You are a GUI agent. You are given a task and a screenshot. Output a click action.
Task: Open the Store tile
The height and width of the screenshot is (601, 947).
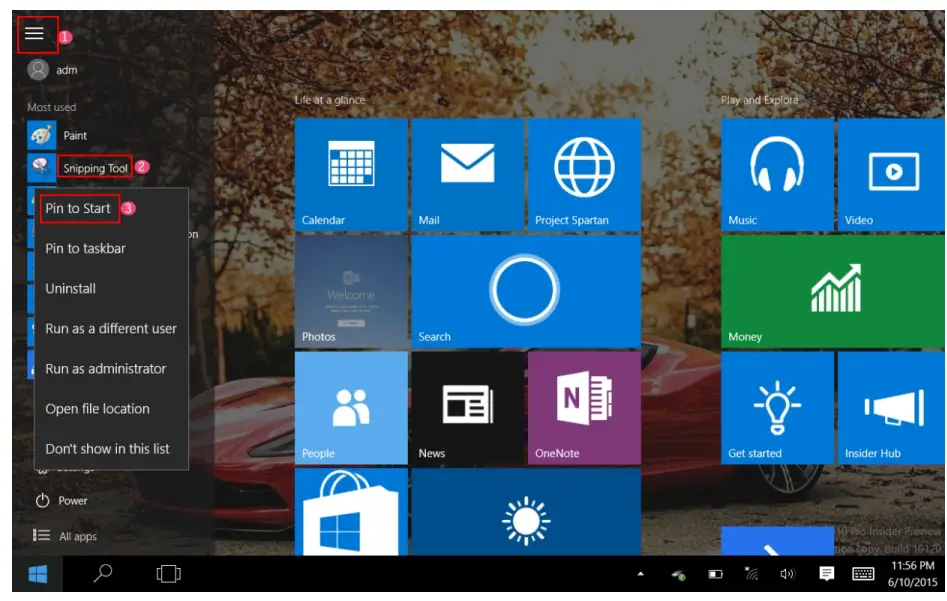351,512
